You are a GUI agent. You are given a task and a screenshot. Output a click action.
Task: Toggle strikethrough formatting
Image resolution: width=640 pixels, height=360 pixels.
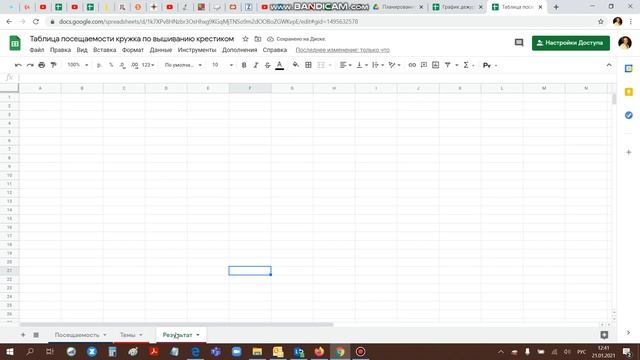tap(267, 65)
